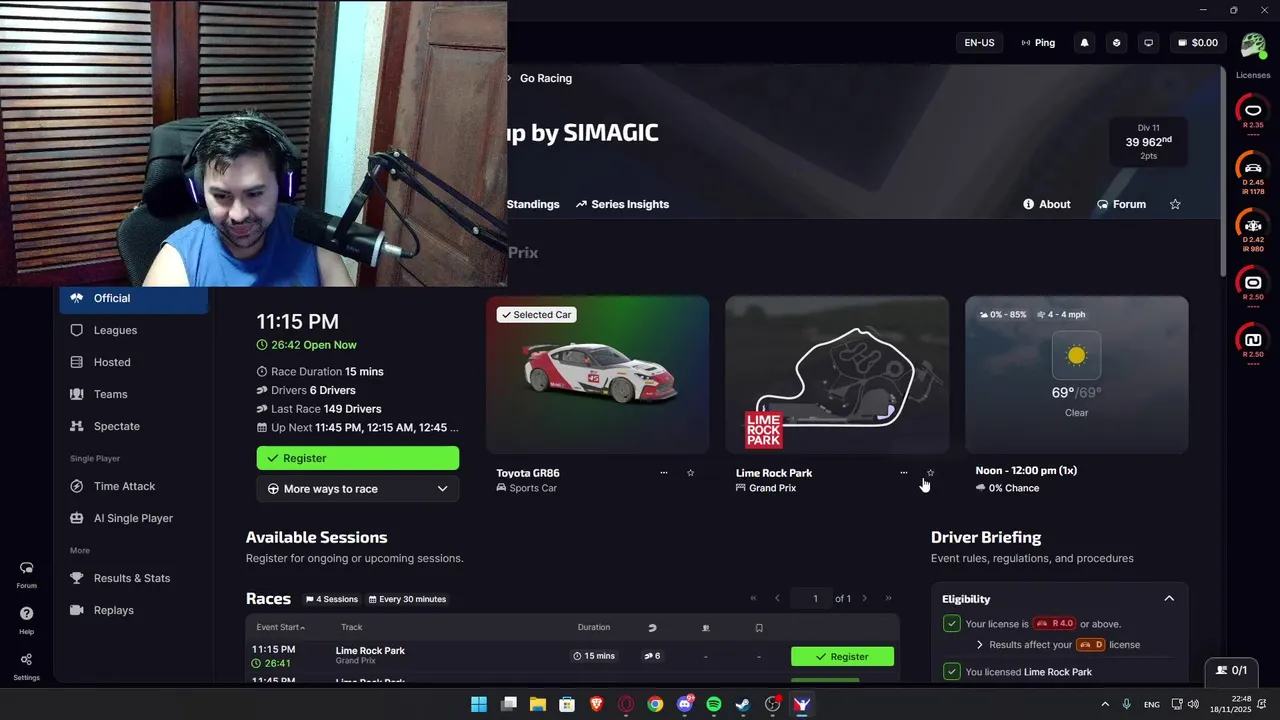Favorite this series with the header star

(x=1175, y=204)
